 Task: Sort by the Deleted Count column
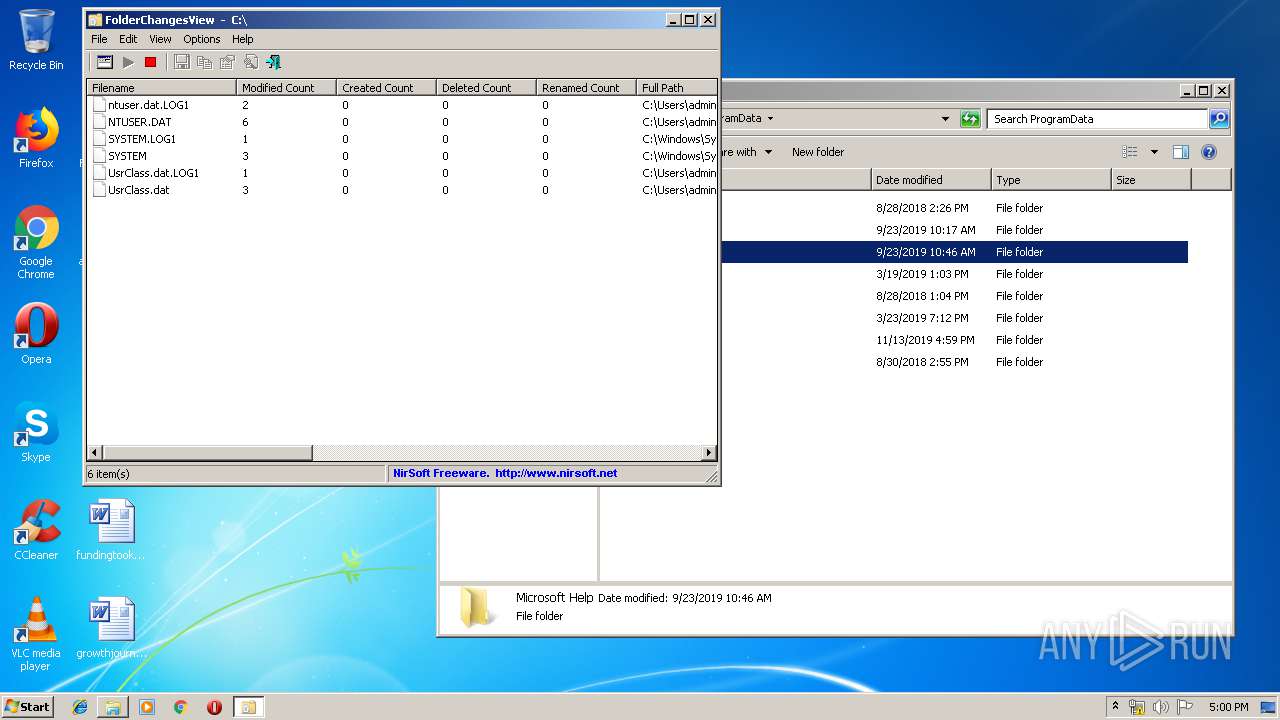487,87
